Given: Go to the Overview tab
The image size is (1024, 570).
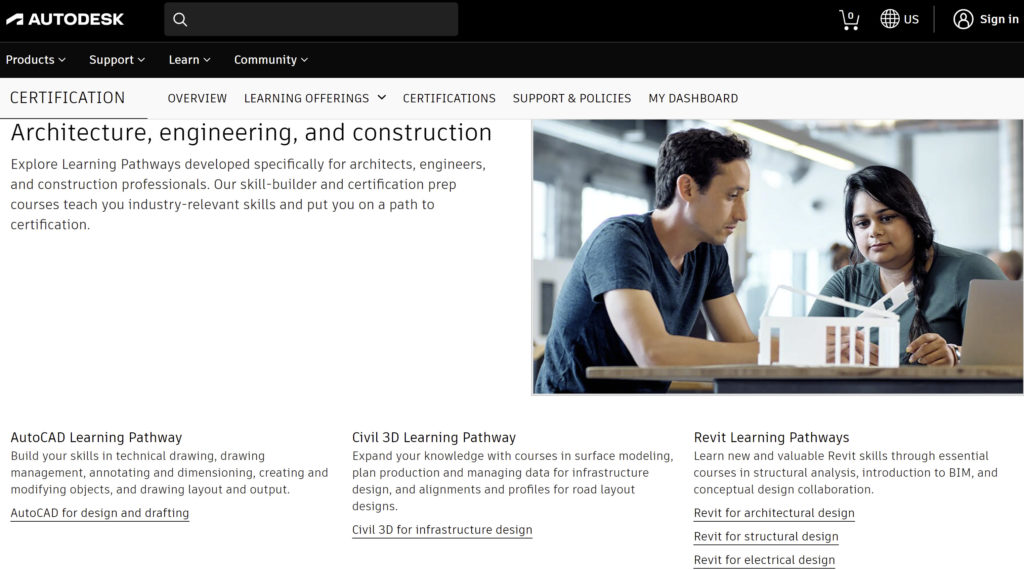Looking at the screenshot, I should [197, 98].
